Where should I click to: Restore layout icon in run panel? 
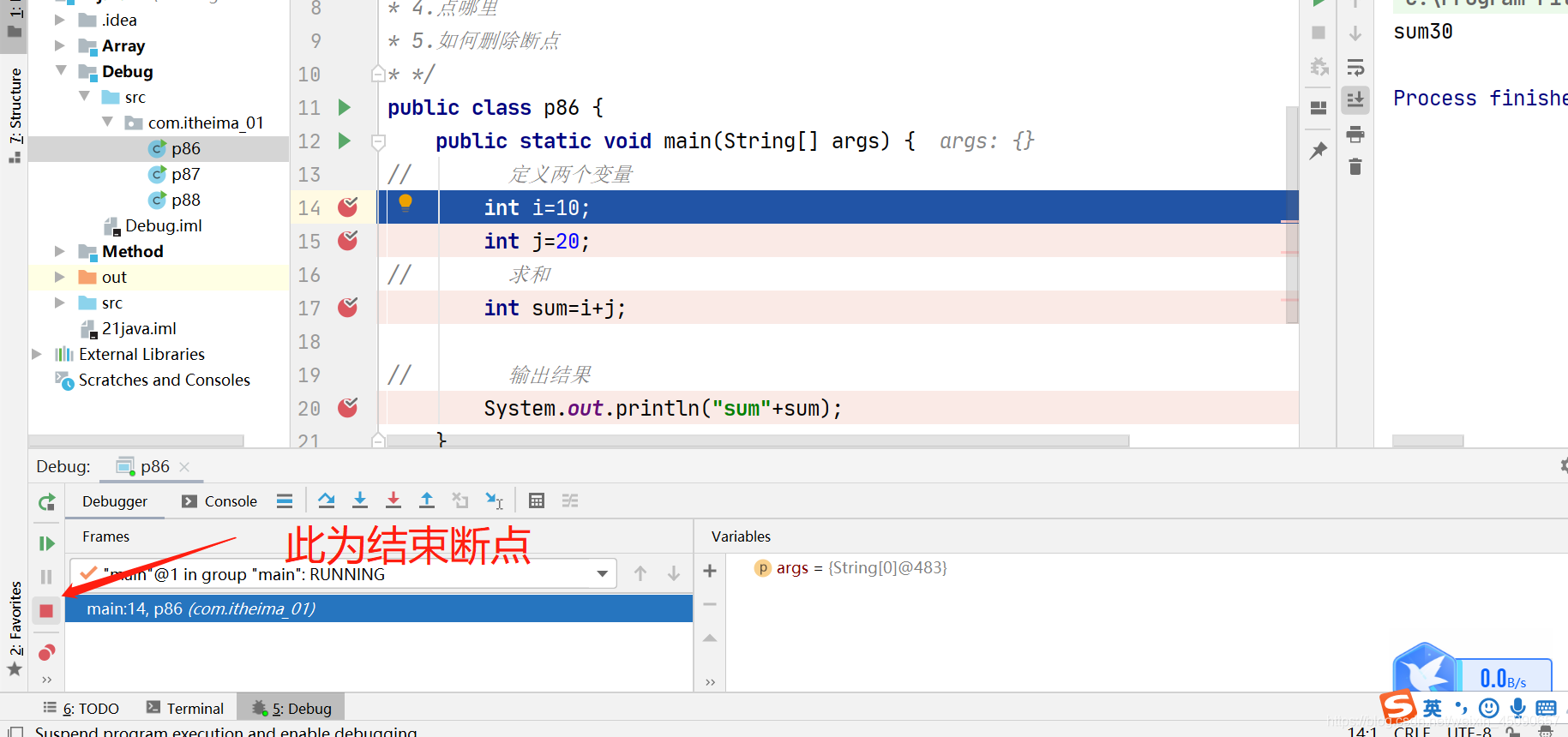pyautogui.click(x=1319, y=108)
